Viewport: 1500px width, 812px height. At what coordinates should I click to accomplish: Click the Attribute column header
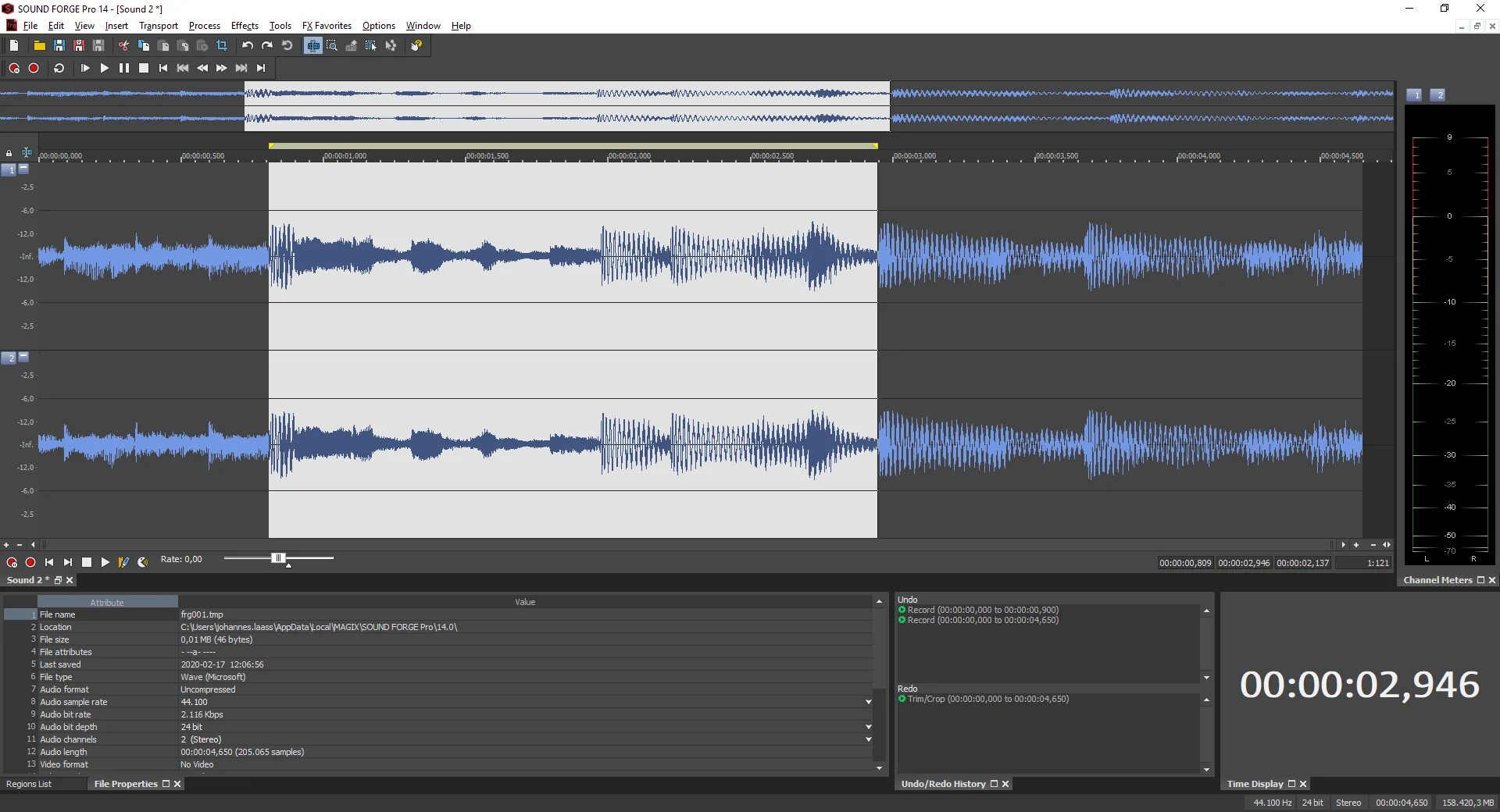pos(107,602)
